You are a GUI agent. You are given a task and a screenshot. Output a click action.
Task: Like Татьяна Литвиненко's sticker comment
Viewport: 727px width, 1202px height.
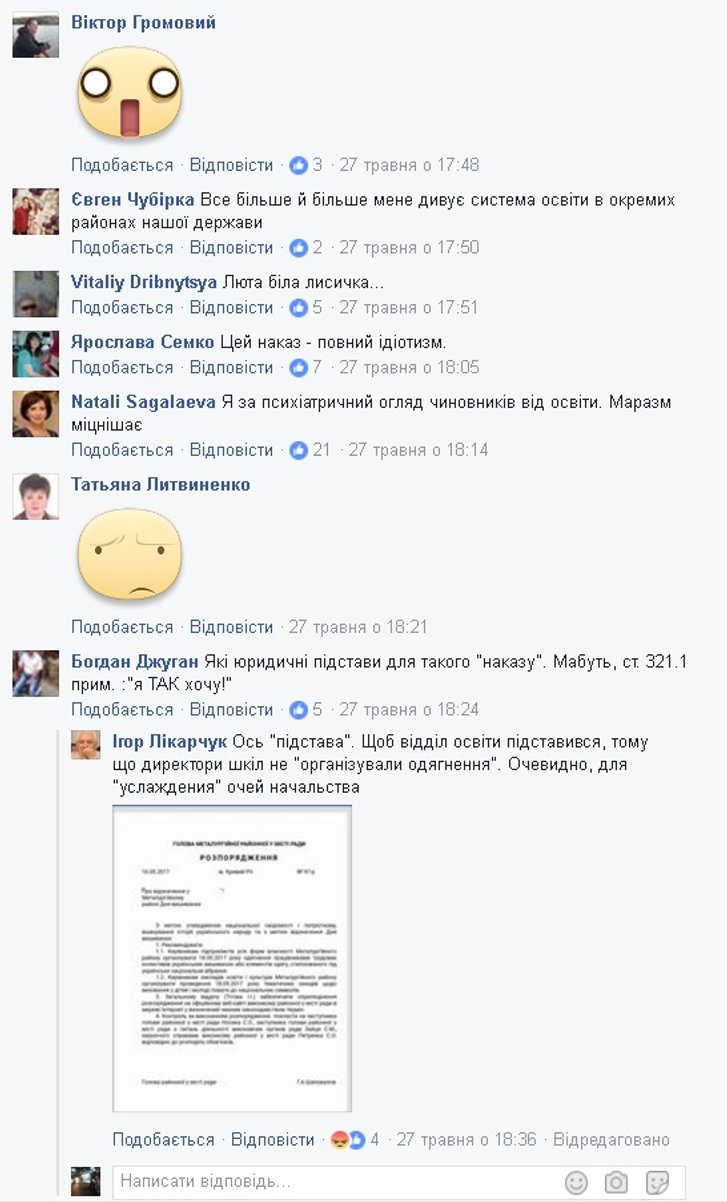[122, 627]
